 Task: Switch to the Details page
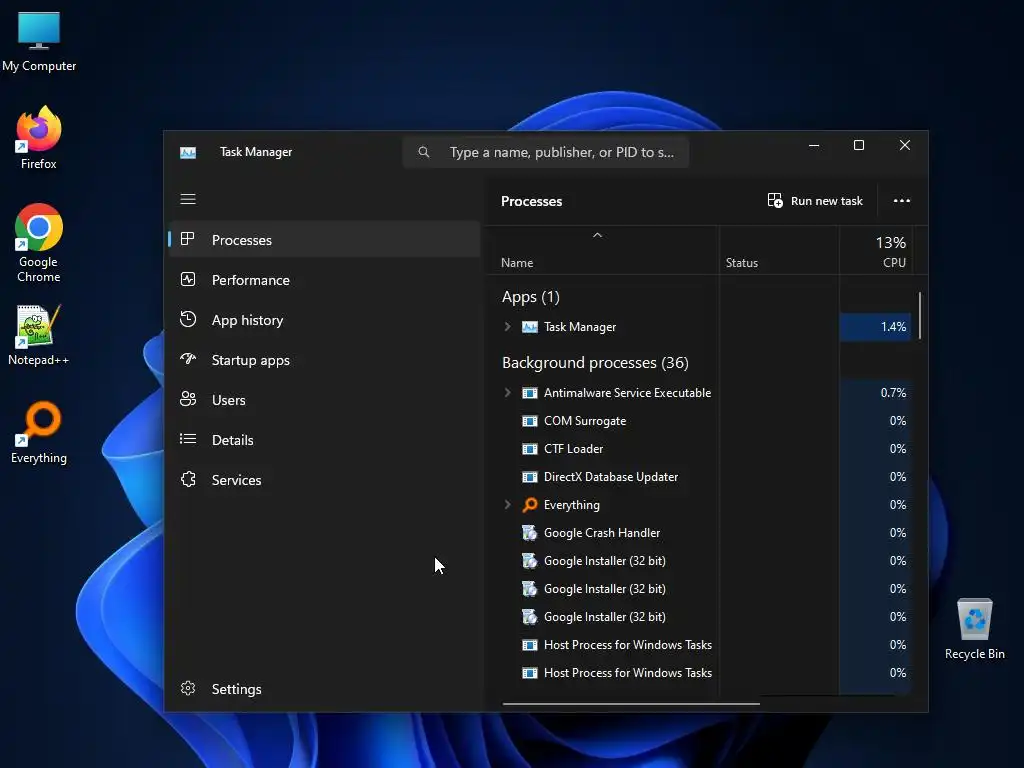tap(325, 440)
